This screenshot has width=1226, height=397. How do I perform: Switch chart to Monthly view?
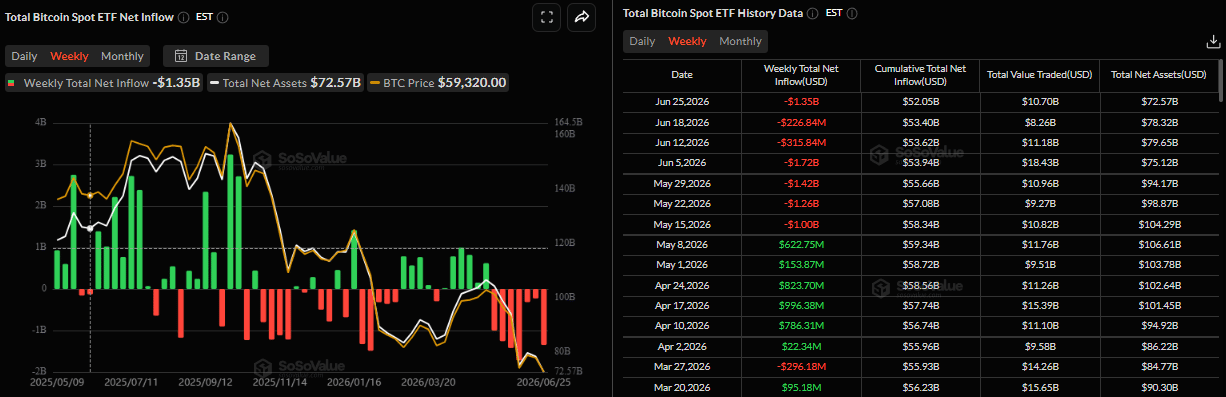(x=122, y=56)
